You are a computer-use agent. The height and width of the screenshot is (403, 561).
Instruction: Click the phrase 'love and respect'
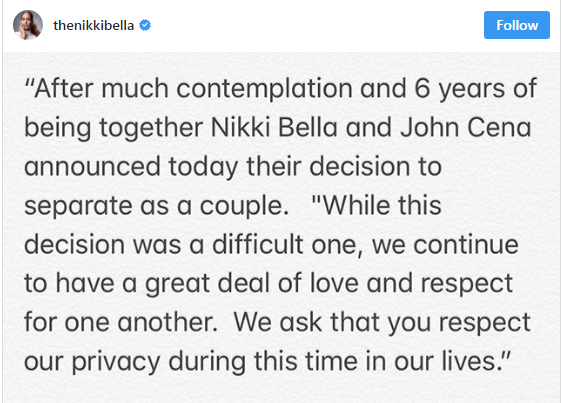[411, 283]
